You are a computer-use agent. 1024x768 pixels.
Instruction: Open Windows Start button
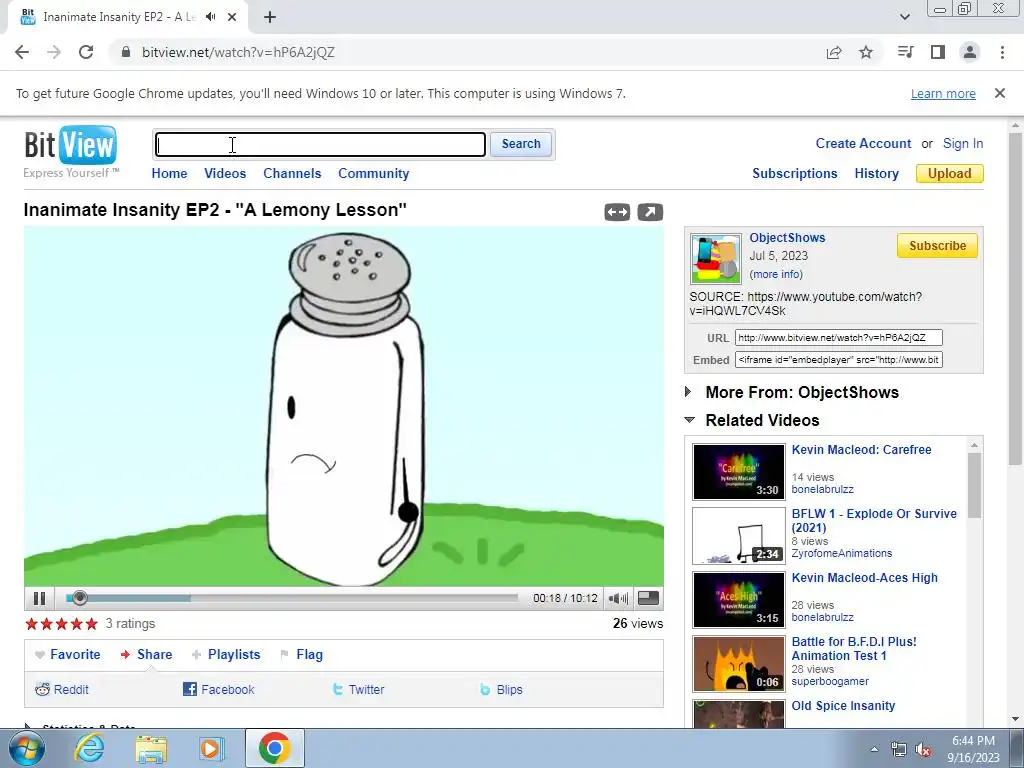click(x=26, y=748)
